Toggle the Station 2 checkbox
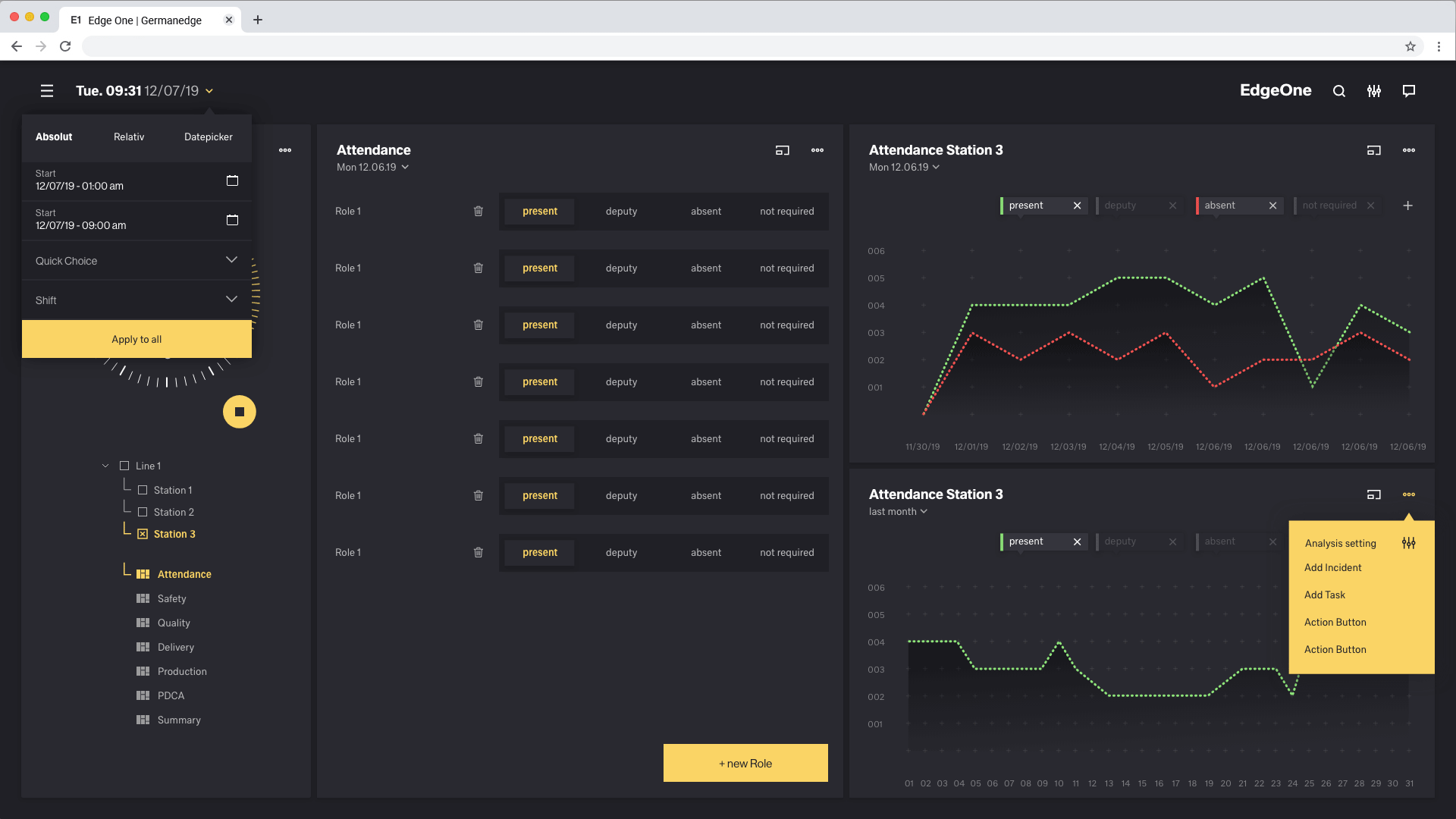The width and height of the screenshot is (1456, 819). click(143, 512)
